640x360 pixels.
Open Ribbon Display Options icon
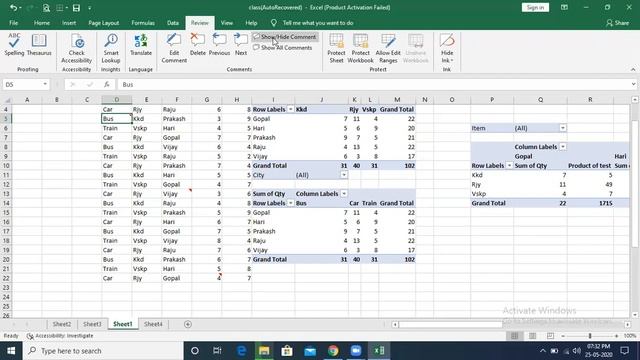564,7
